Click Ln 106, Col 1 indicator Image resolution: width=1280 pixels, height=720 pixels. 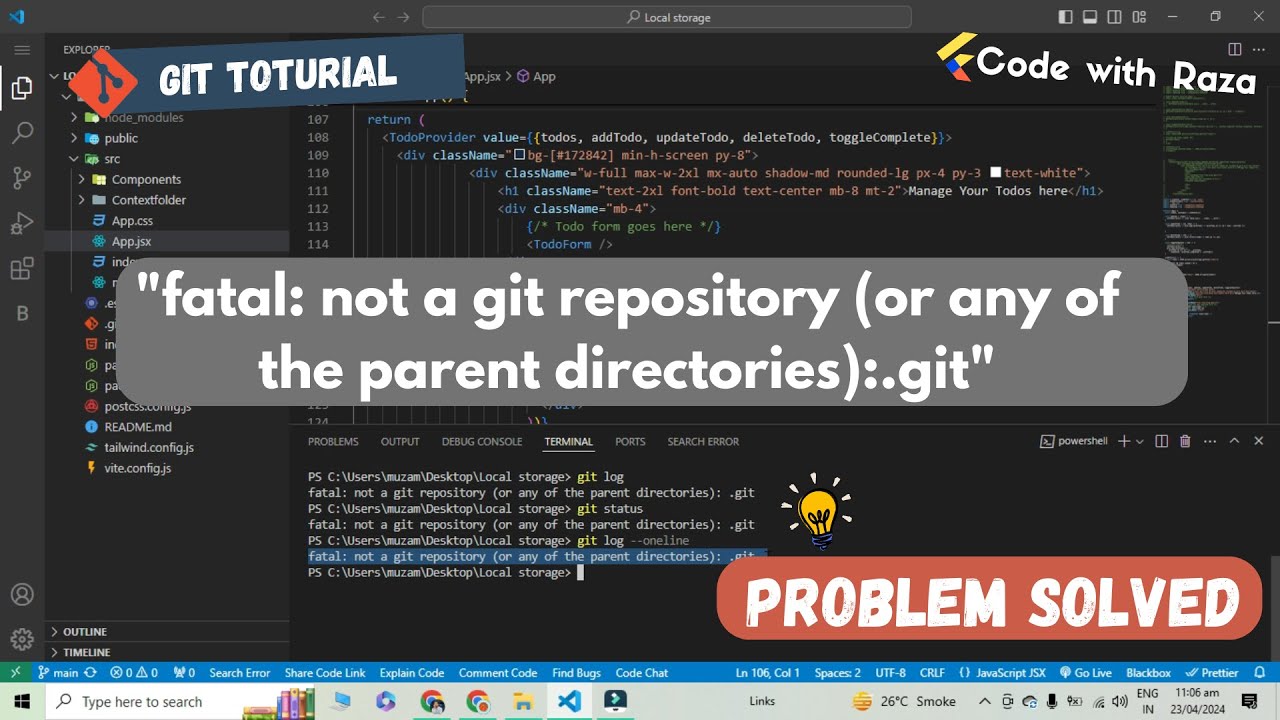coord(767,673)
